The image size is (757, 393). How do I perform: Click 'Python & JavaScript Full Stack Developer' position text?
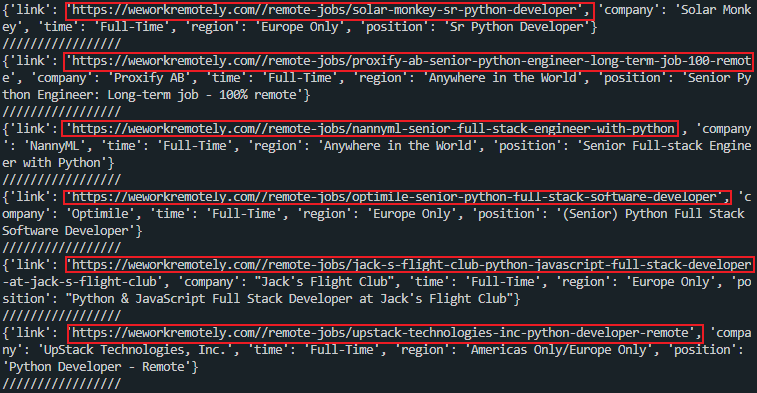(212, 299)
